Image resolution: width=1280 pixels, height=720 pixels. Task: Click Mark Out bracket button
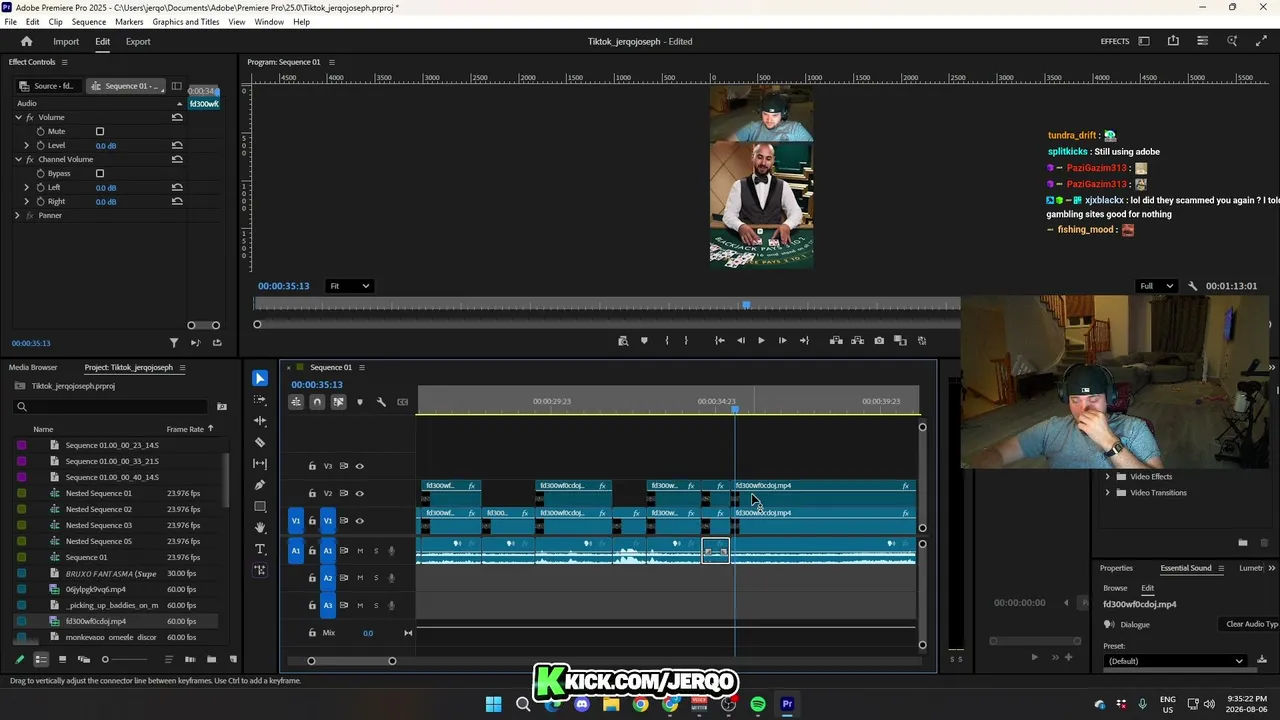tap(686, 341)
